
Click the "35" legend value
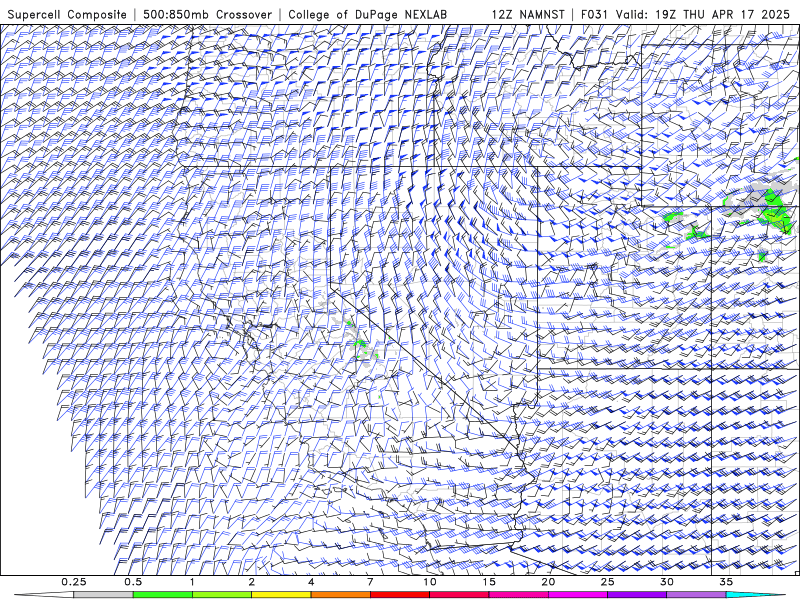click(x=726, y=582)
